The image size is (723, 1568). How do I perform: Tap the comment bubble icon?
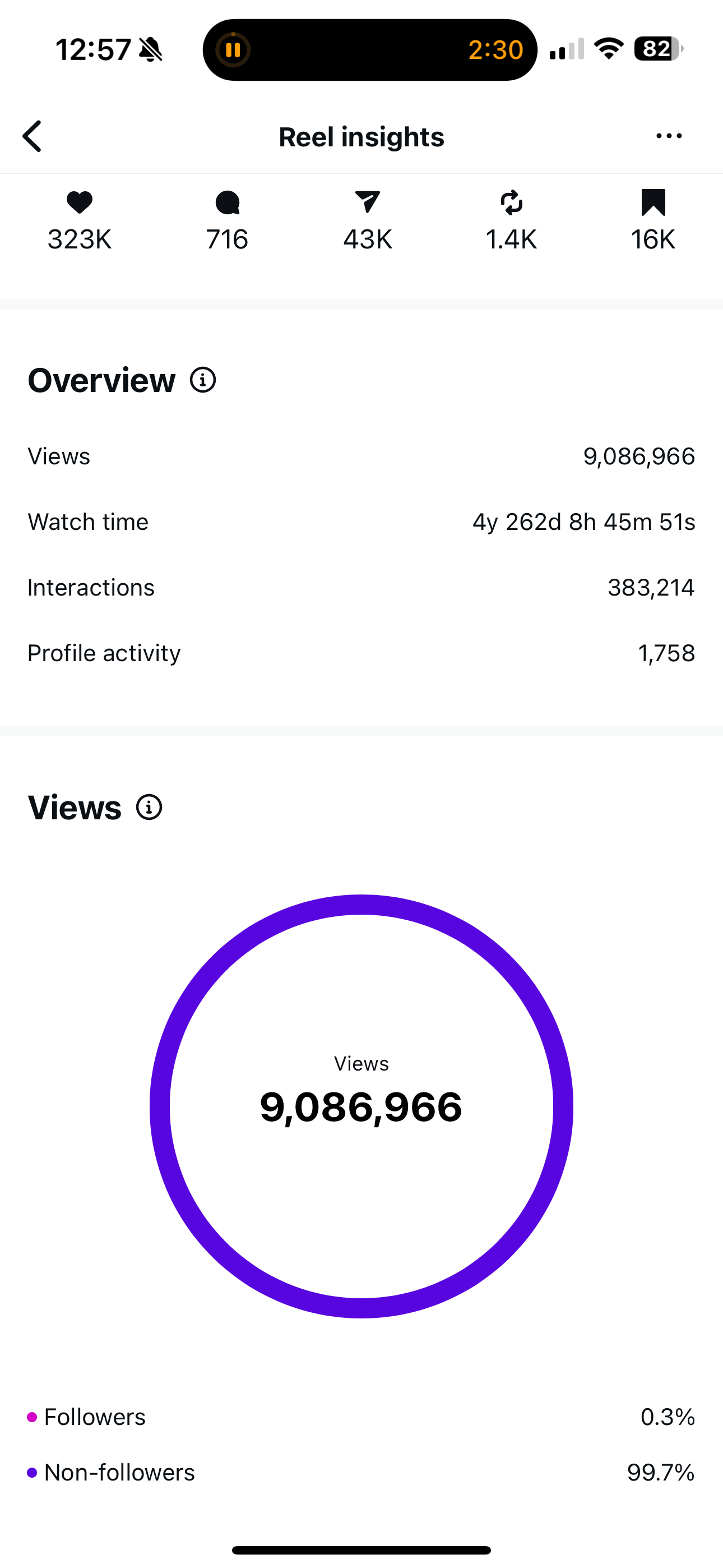(x=227, y=202)
